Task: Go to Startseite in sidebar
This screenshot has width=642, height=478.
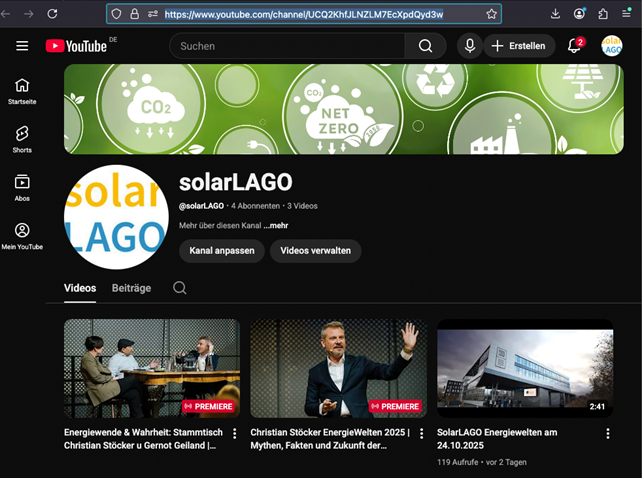Action: pos(22,90)
